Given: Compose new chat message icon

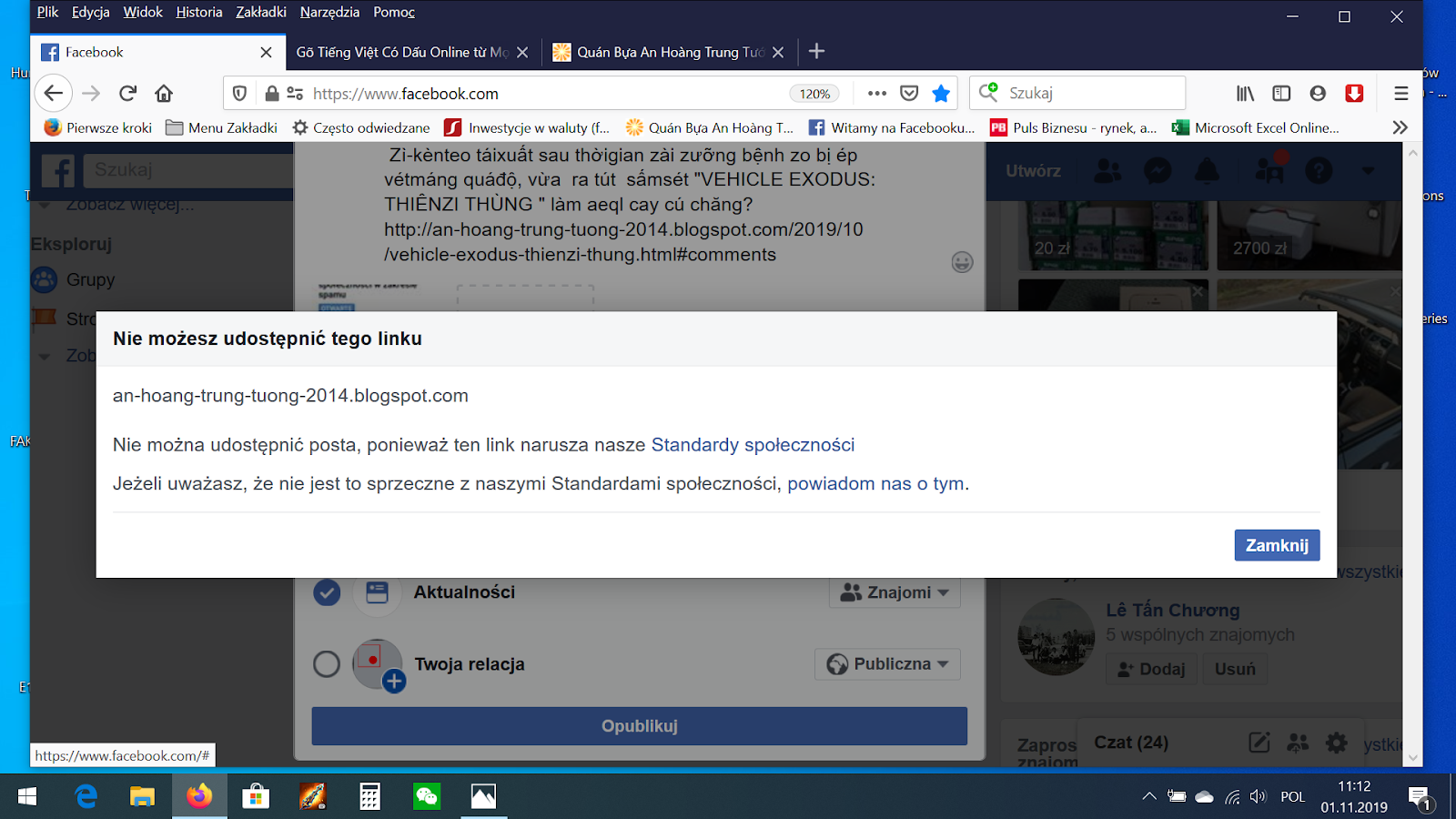Looking at the screenshot, I should click(1259, 743).
